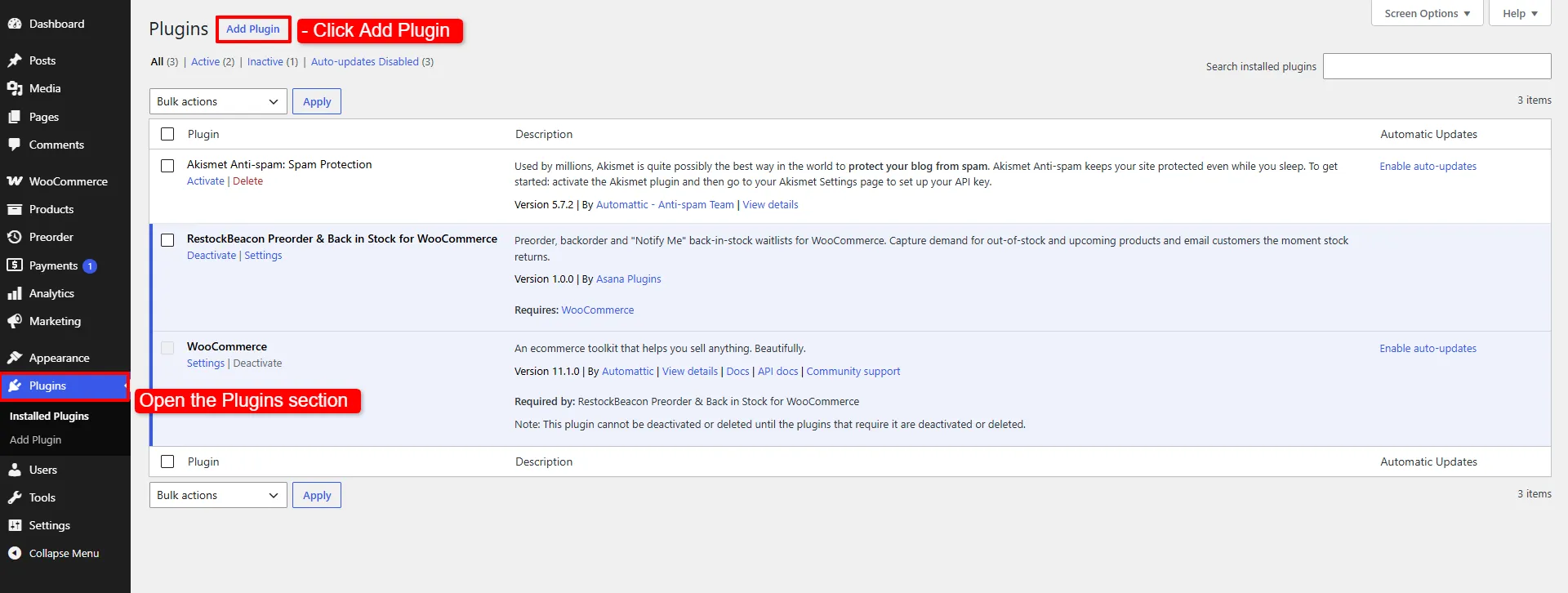Select the Akismet Anti-spam plugin checkbox
This screenshot has width=1568, height=593.
pyautogui.click(x=167, y=166)
